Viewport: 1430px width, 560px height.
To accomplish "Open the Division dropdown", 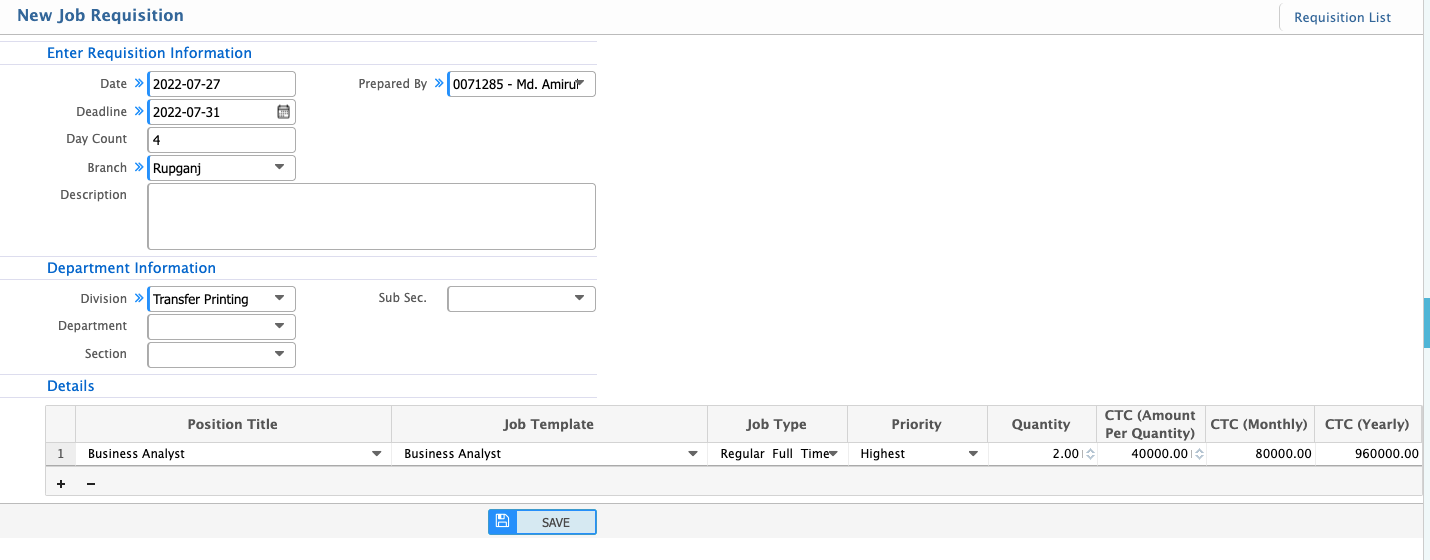I will (279, 299).
